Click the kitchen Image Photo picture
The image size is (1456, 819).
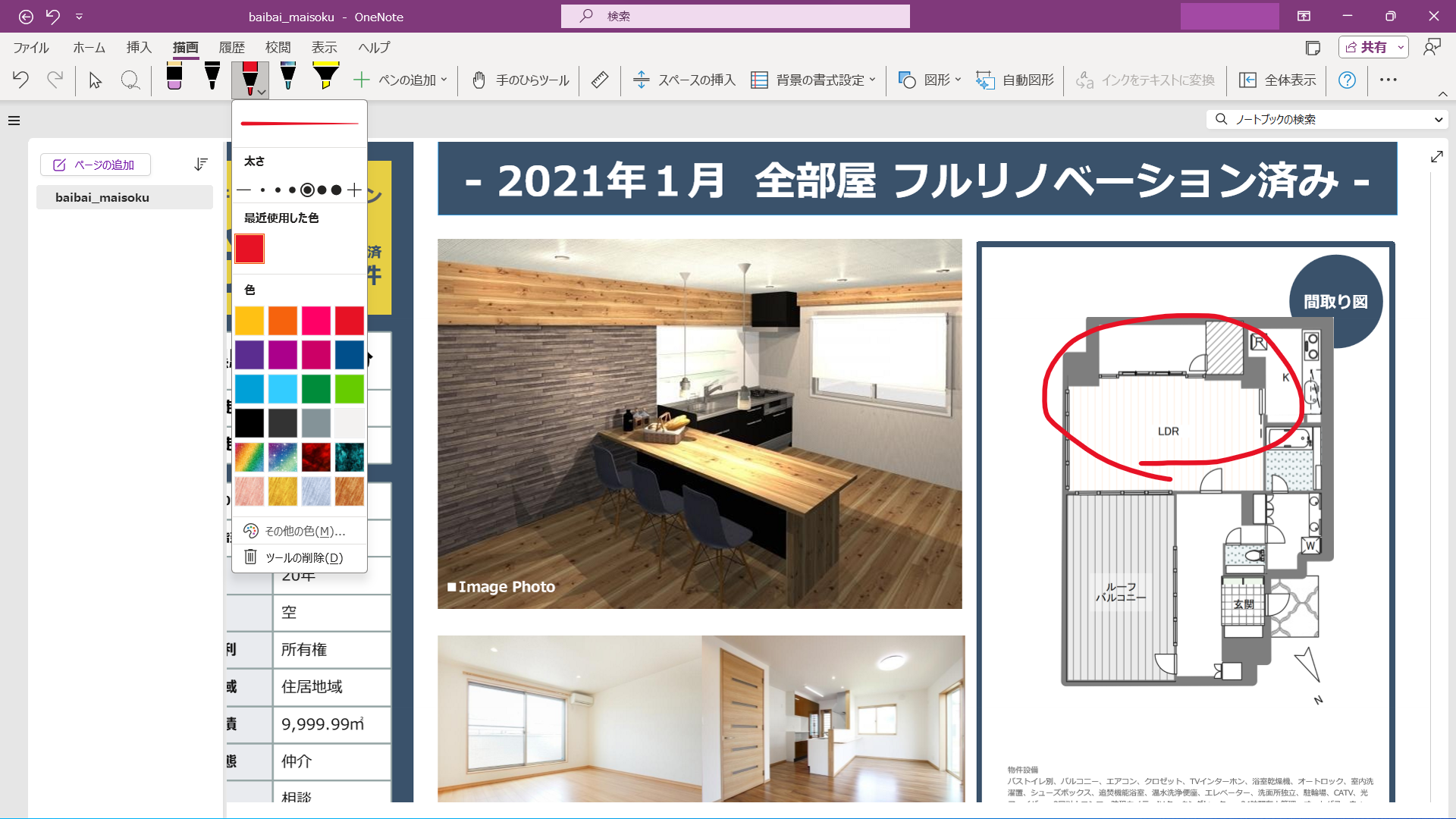pyautogui.click(x=699, y=424)
